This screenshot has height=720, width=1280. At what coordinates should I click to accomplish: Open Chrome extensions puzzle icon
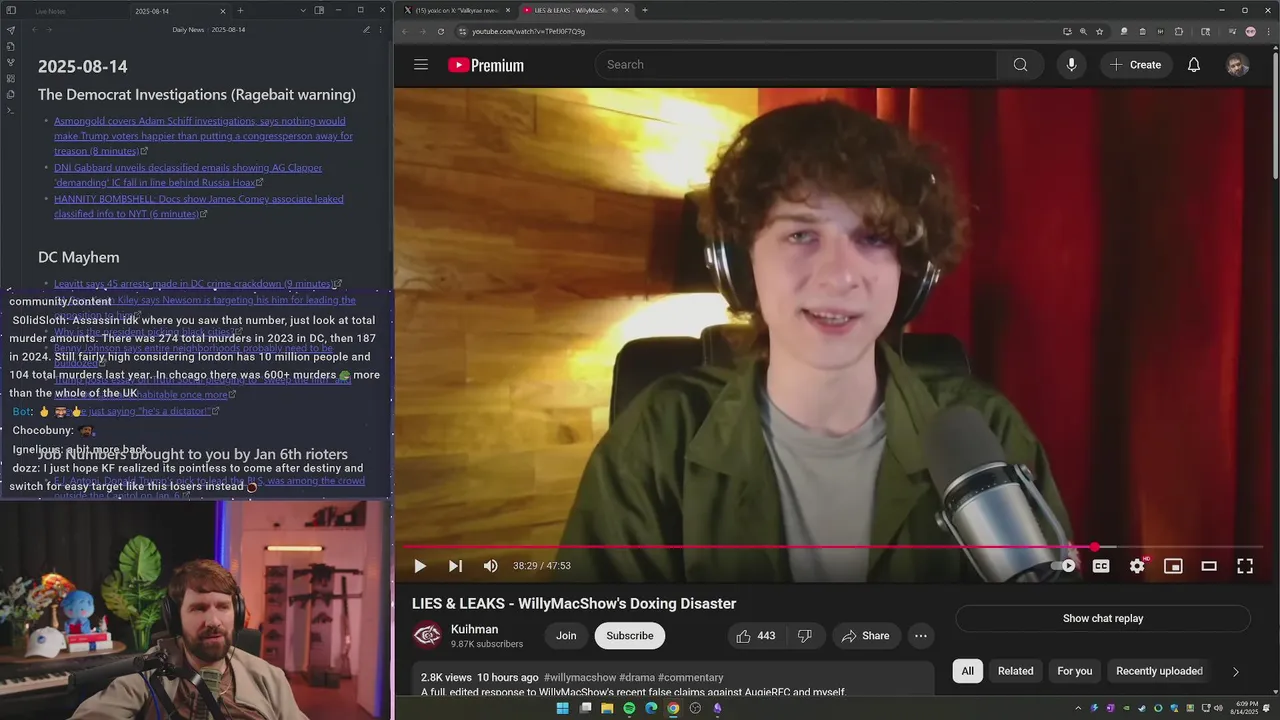[x=1179, y=31]
